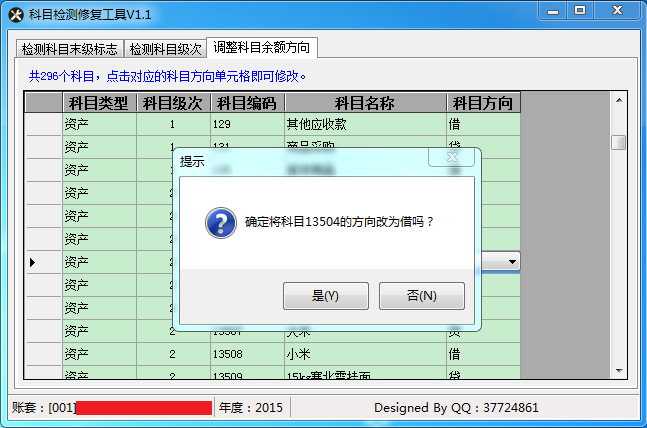647x428 pixels.
Task: Click the 科目级次 column header
Action: (x=173, y=103)
